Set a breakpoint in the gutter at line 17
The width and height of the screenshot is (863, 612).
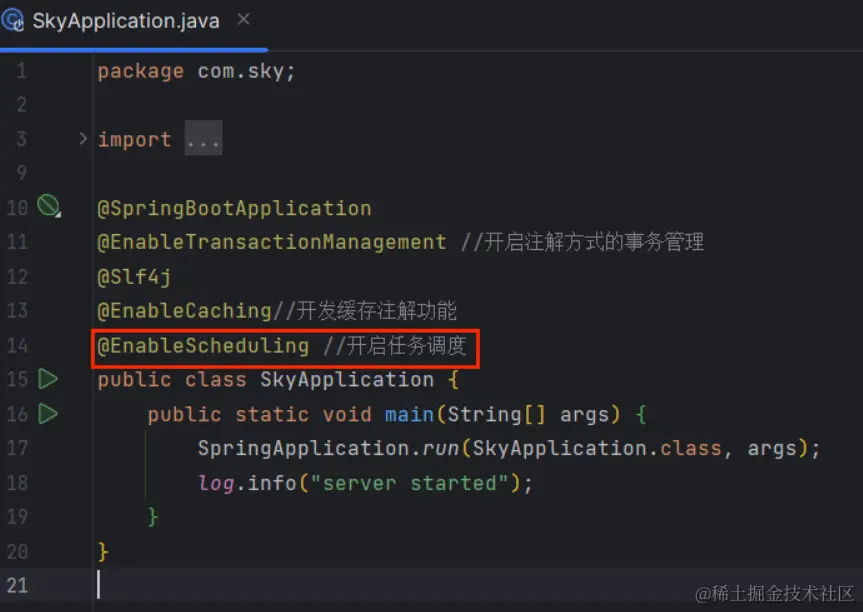coord(46,448)
